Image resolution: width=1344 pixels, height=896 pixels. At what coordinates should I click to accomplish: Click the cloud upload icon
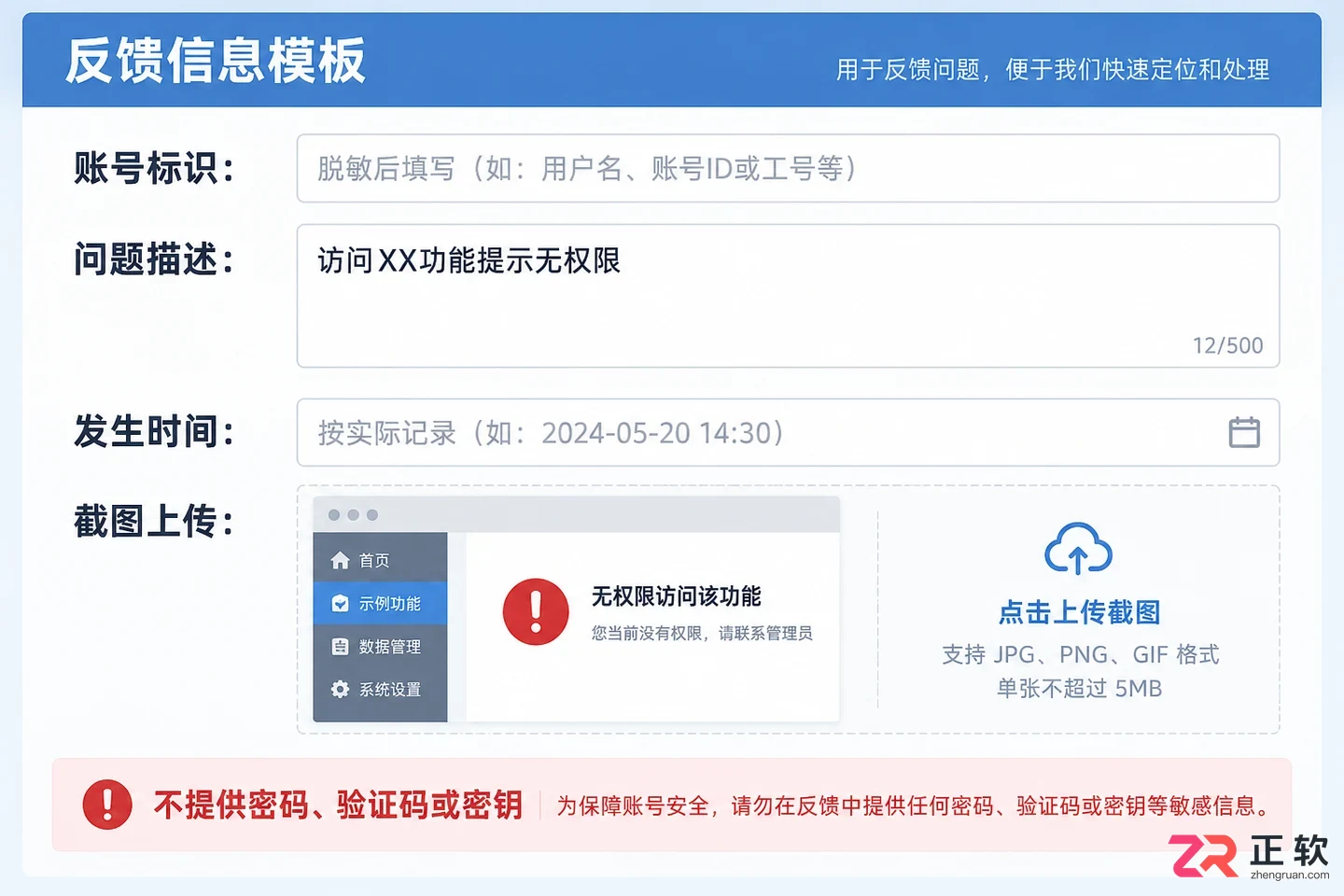click(1078, 548)
